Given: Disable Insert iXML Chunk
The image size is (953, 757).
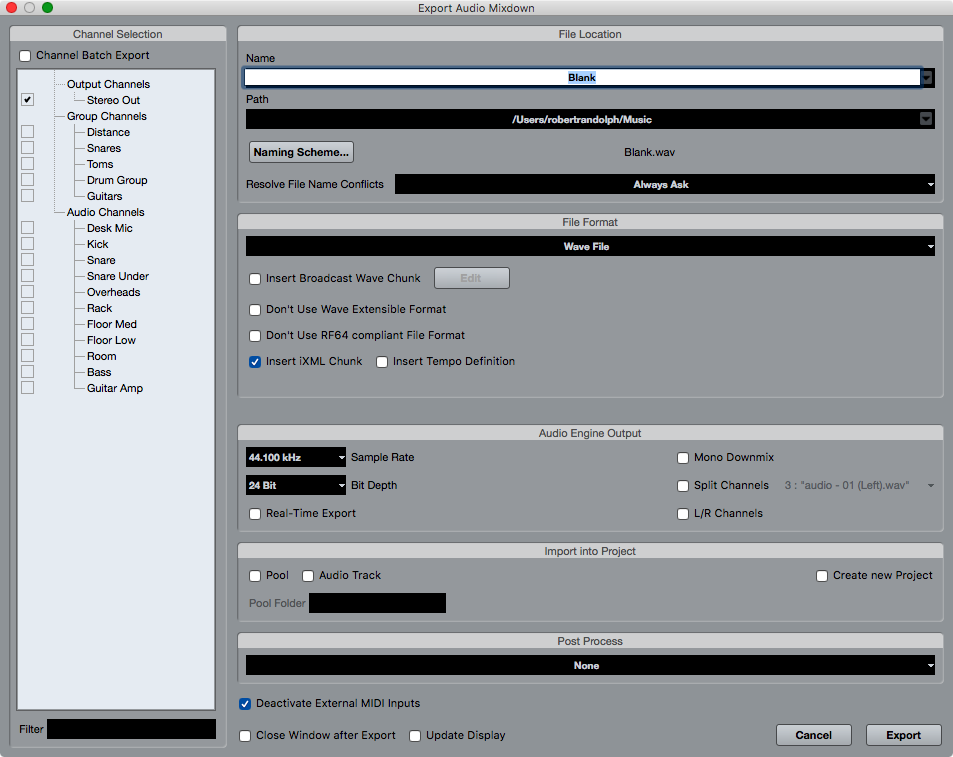Looking at the screenshot, I should (255, 361).
